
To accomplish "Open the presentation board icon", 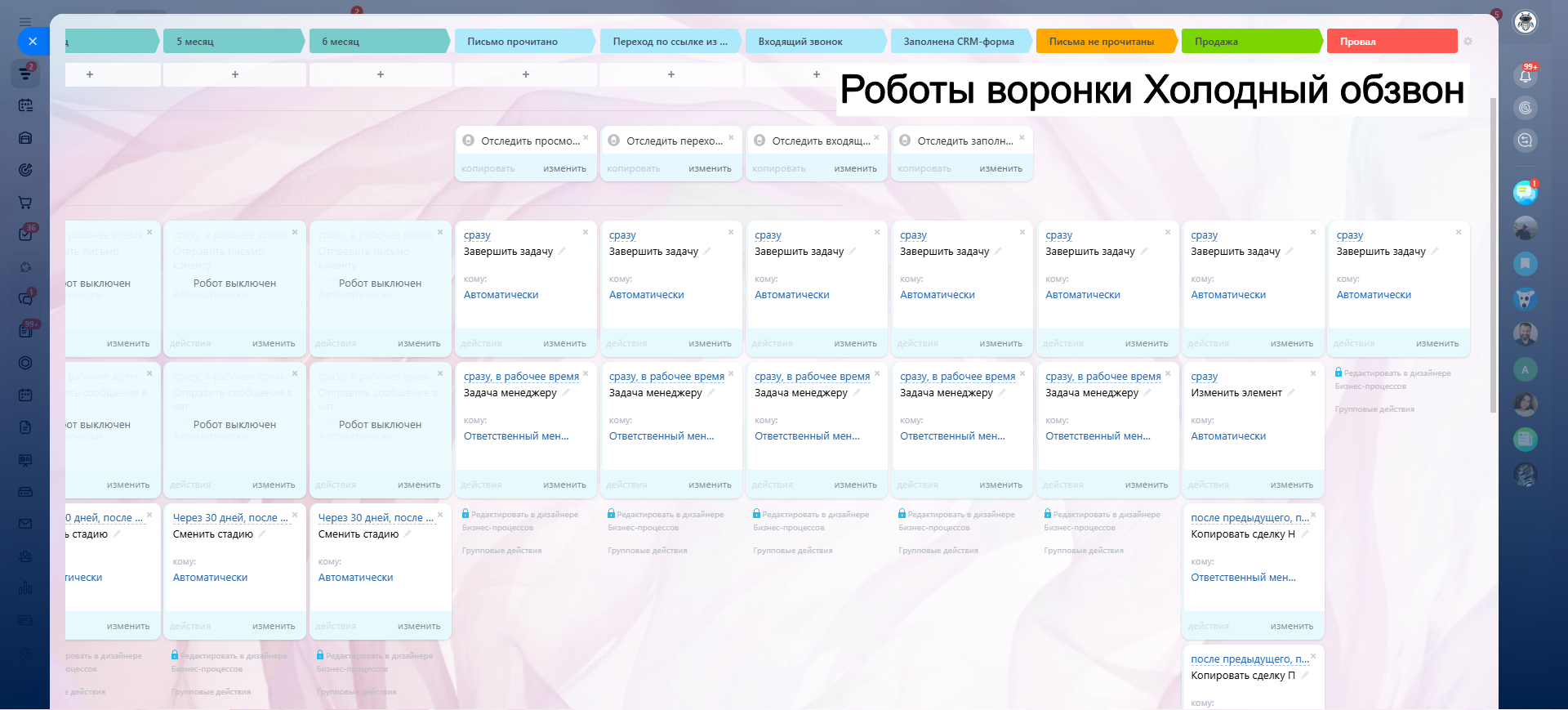I will coord(25,460).
